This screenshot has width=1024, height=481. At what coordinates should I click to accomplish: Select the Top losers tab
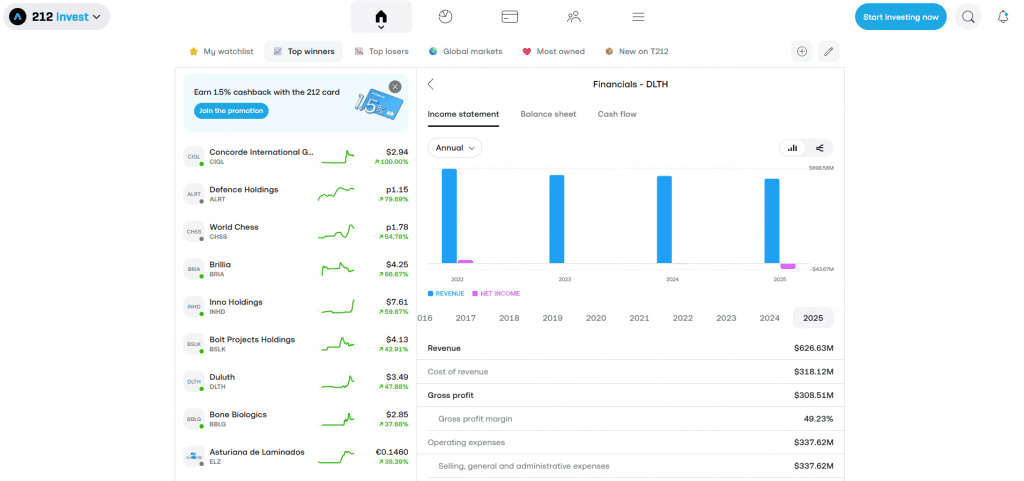tap(381, 51)
